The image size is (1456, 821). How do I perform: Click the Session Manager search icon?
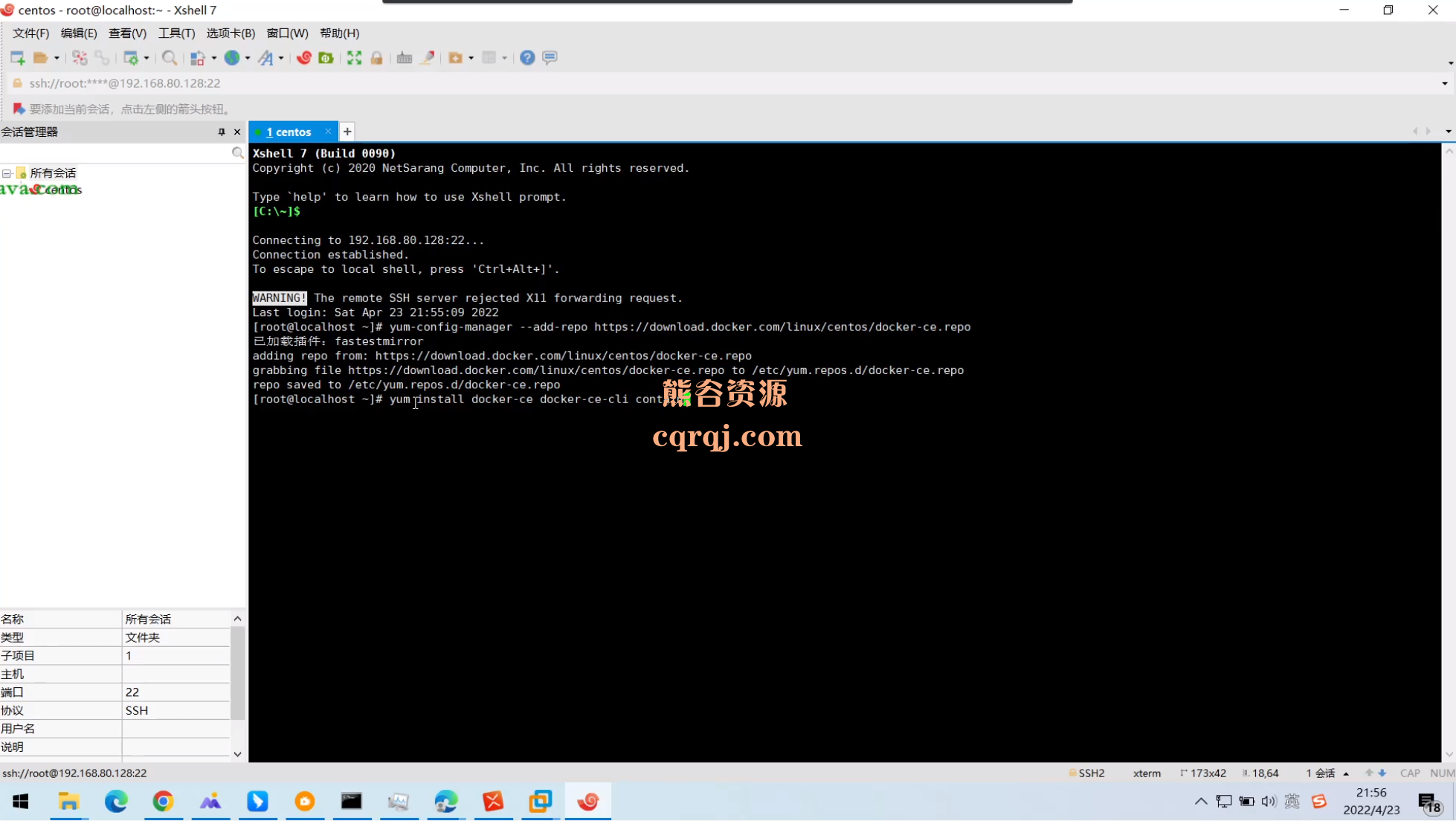click(237, 153)
